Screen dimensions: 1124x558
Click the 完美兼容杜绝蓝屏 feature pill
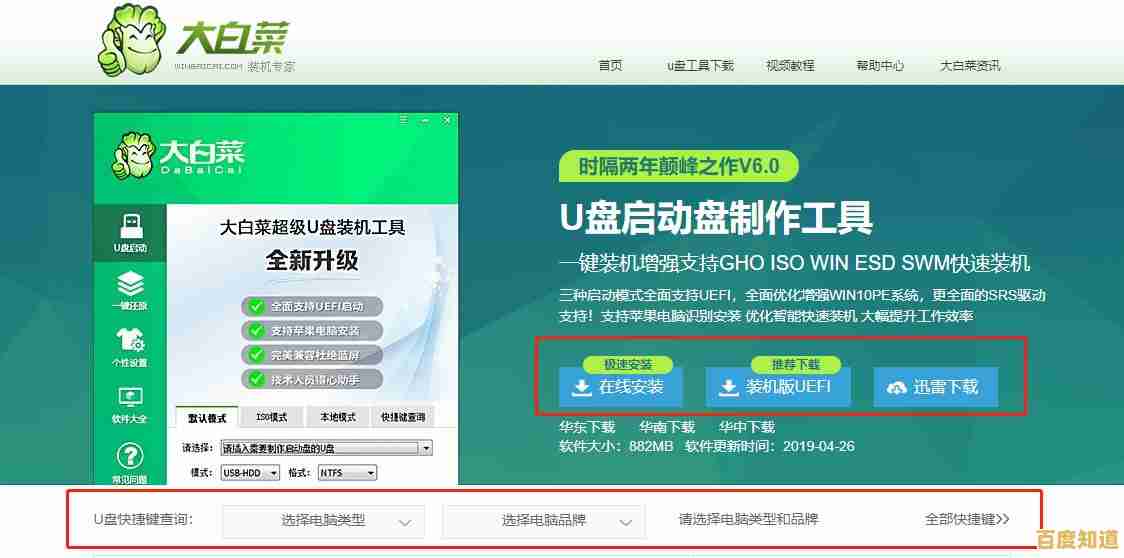313,355
